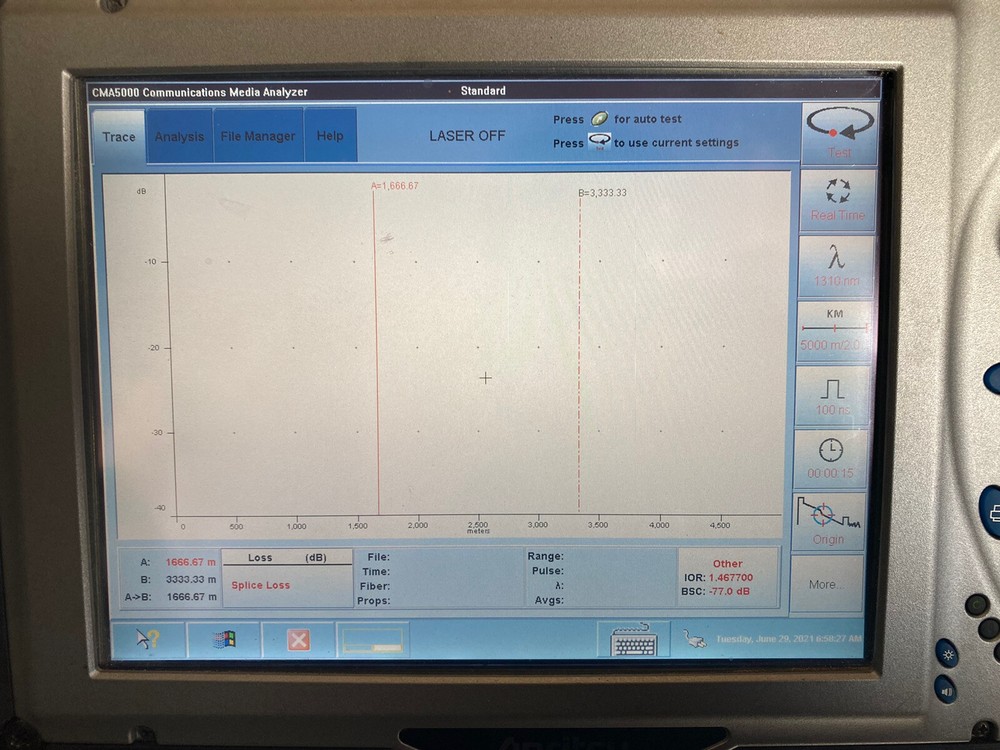1000x750 pixels.
Task: Open the Windows start icon in taskbar
Action: pos(224,637)
